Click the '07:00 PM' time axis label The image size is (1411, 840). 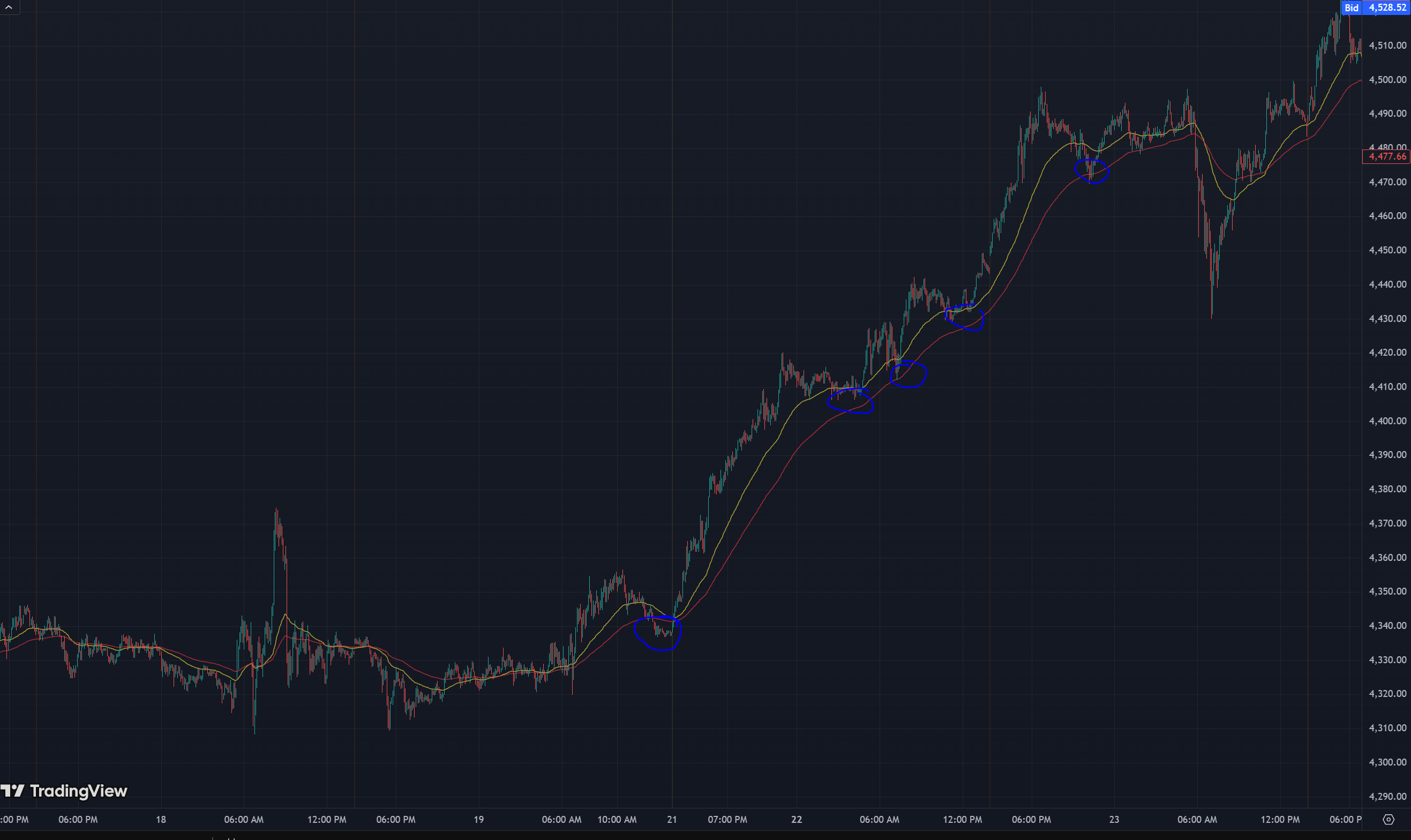pos(727,820)
